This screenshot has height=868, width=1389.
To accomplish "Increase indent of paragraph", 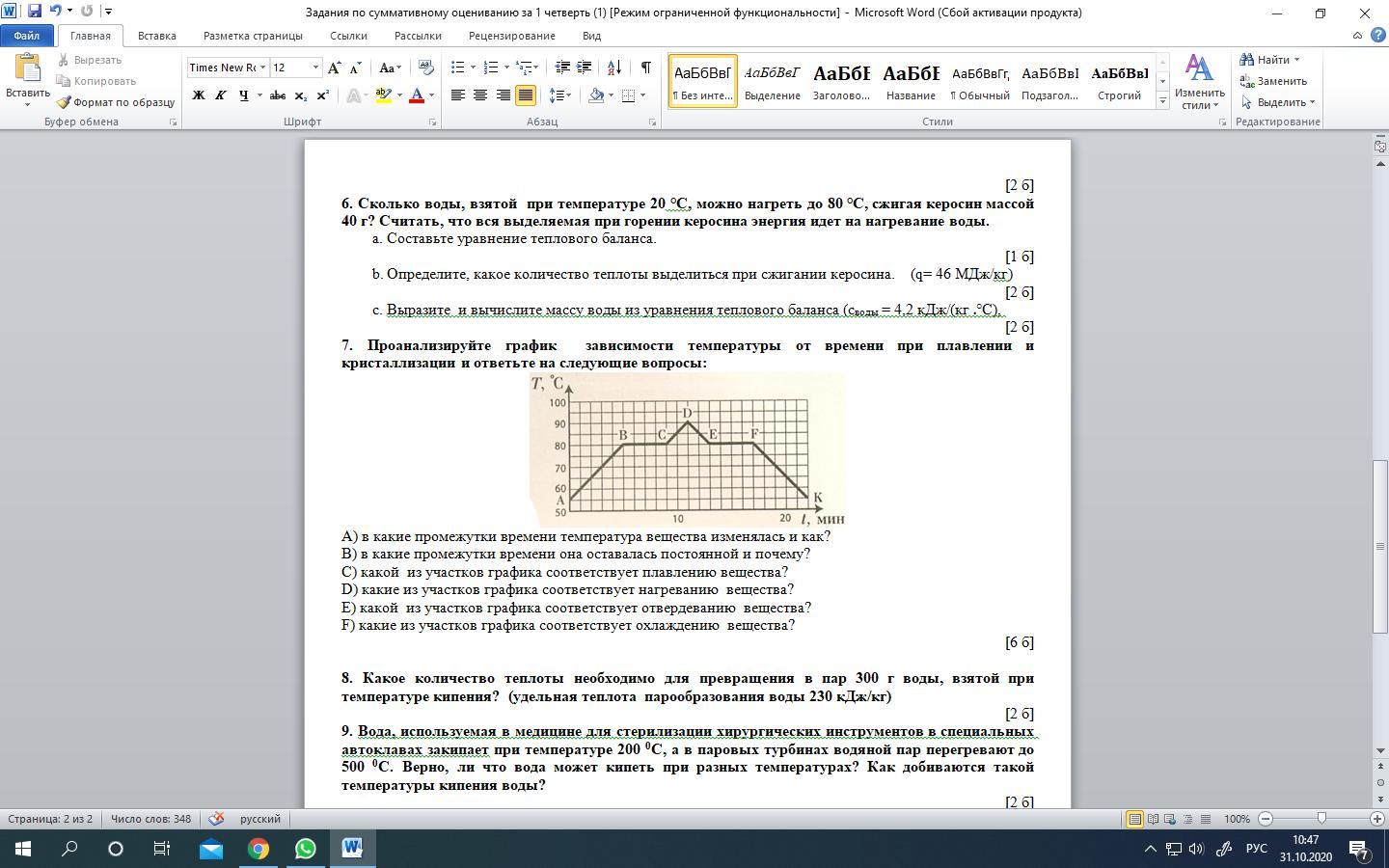I will pyautogui.click(x=584, y=68).
